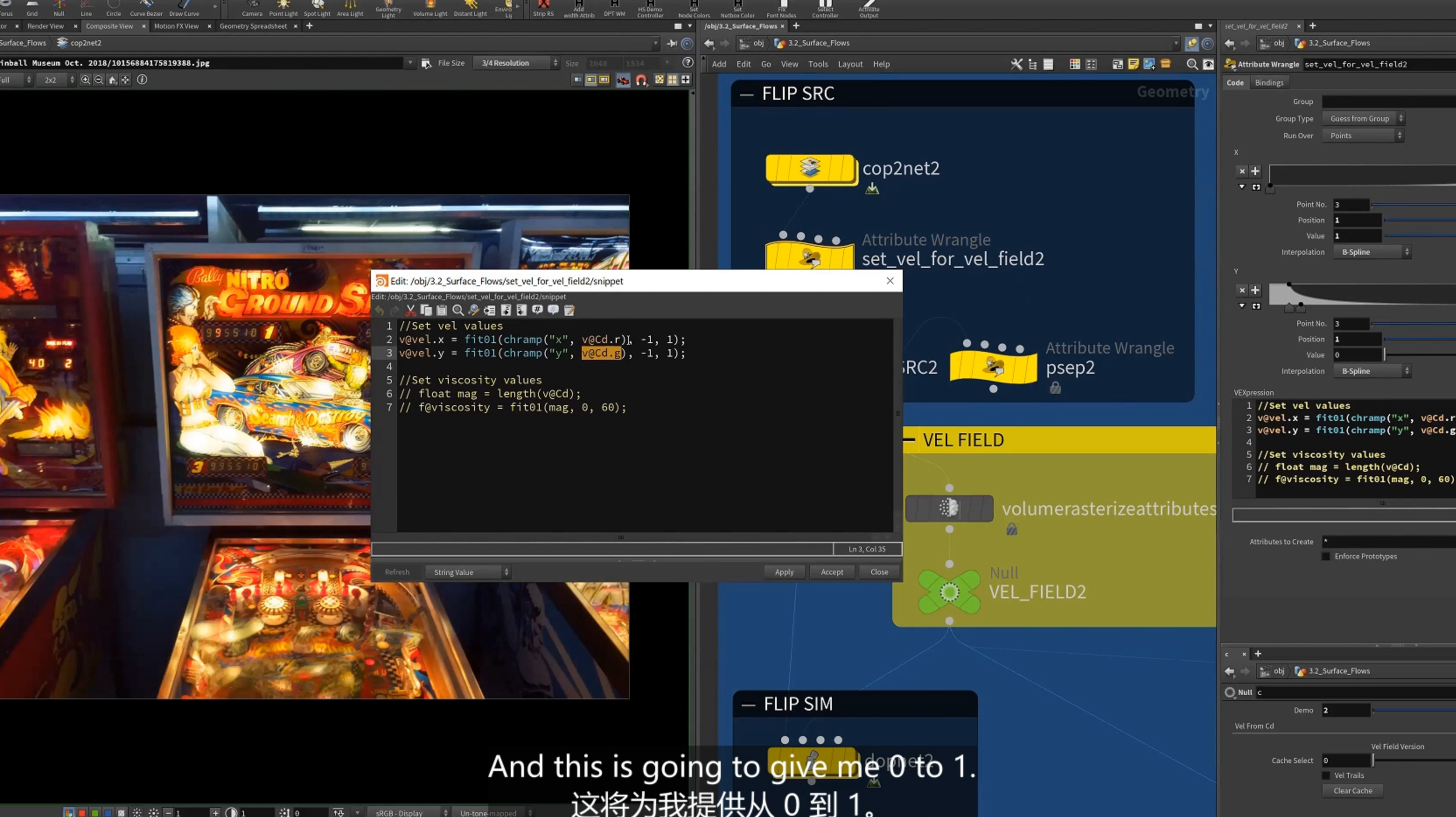Image resolution: width=1456 pixels, height=817 pixels.
Task: Open the Layout menu in network editor
Action: [x=850, y=64]
